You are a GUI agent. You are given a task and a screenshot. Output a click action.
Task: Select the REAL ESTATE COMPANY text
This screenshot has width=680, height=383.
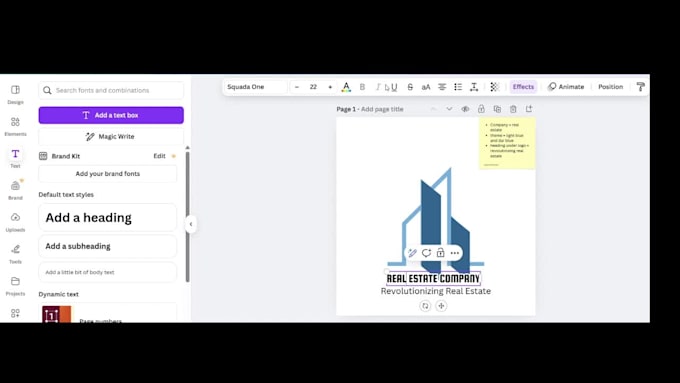point(433,278)
